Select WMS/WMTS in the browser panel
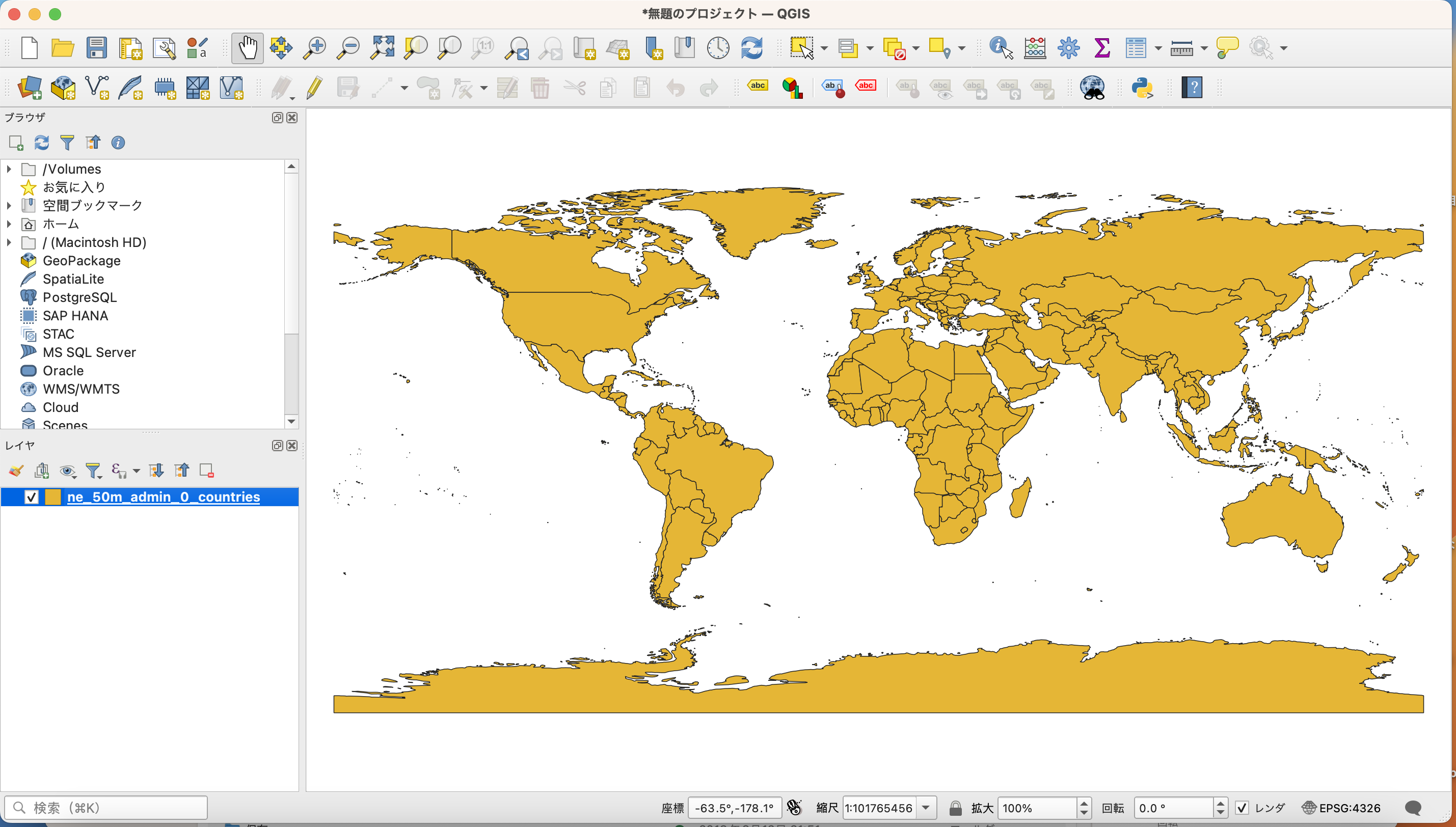The width and height of the screenshot is (1456, 827). click(81, 389)
